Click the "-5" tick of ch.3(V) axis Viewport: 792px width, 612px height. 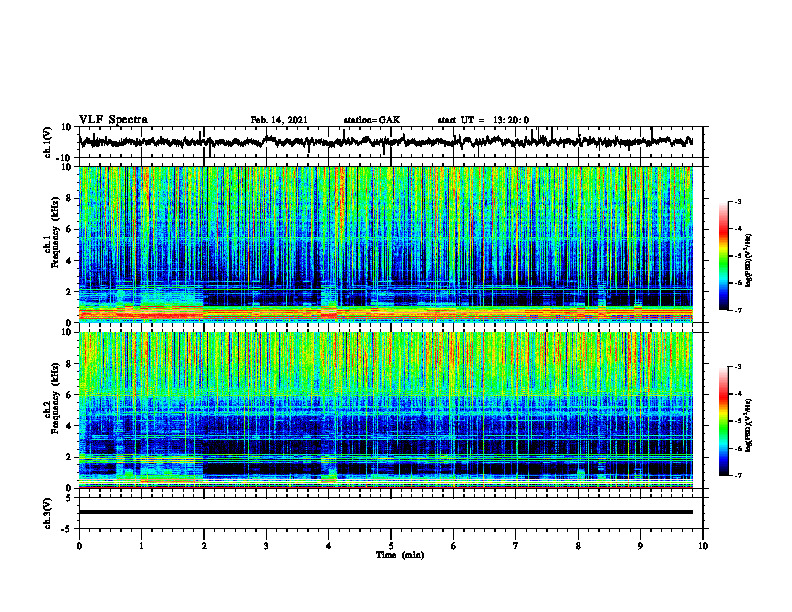[x=67, y=529]
